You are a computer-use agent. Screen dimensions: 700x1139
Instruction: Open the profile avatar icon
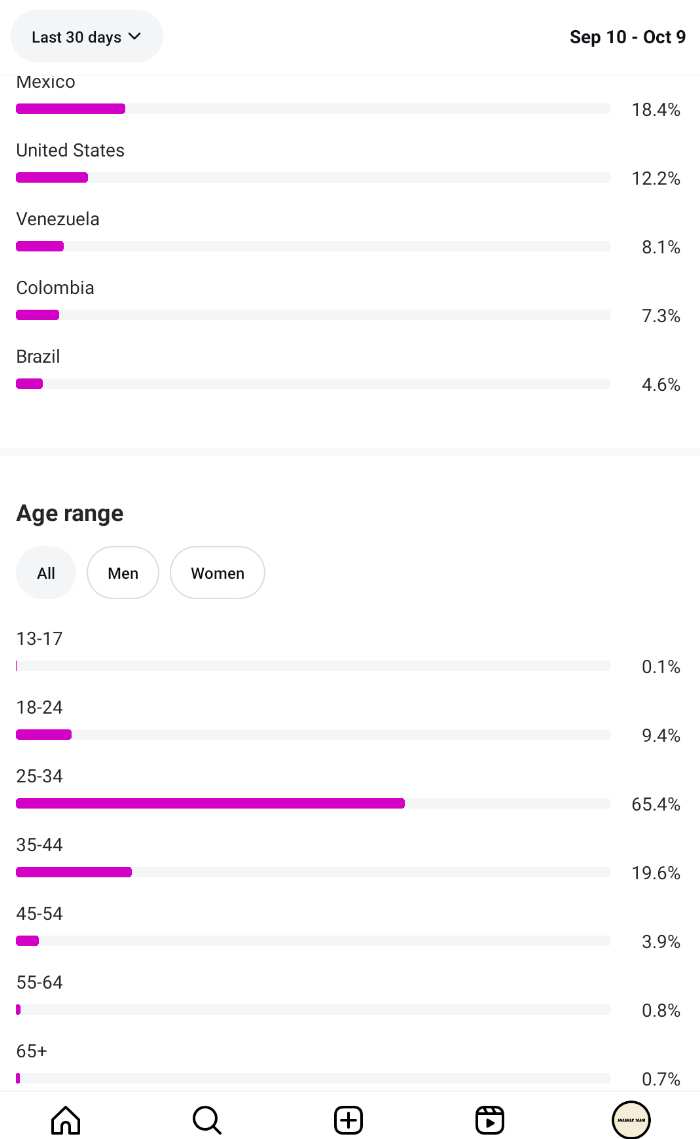631,1119
